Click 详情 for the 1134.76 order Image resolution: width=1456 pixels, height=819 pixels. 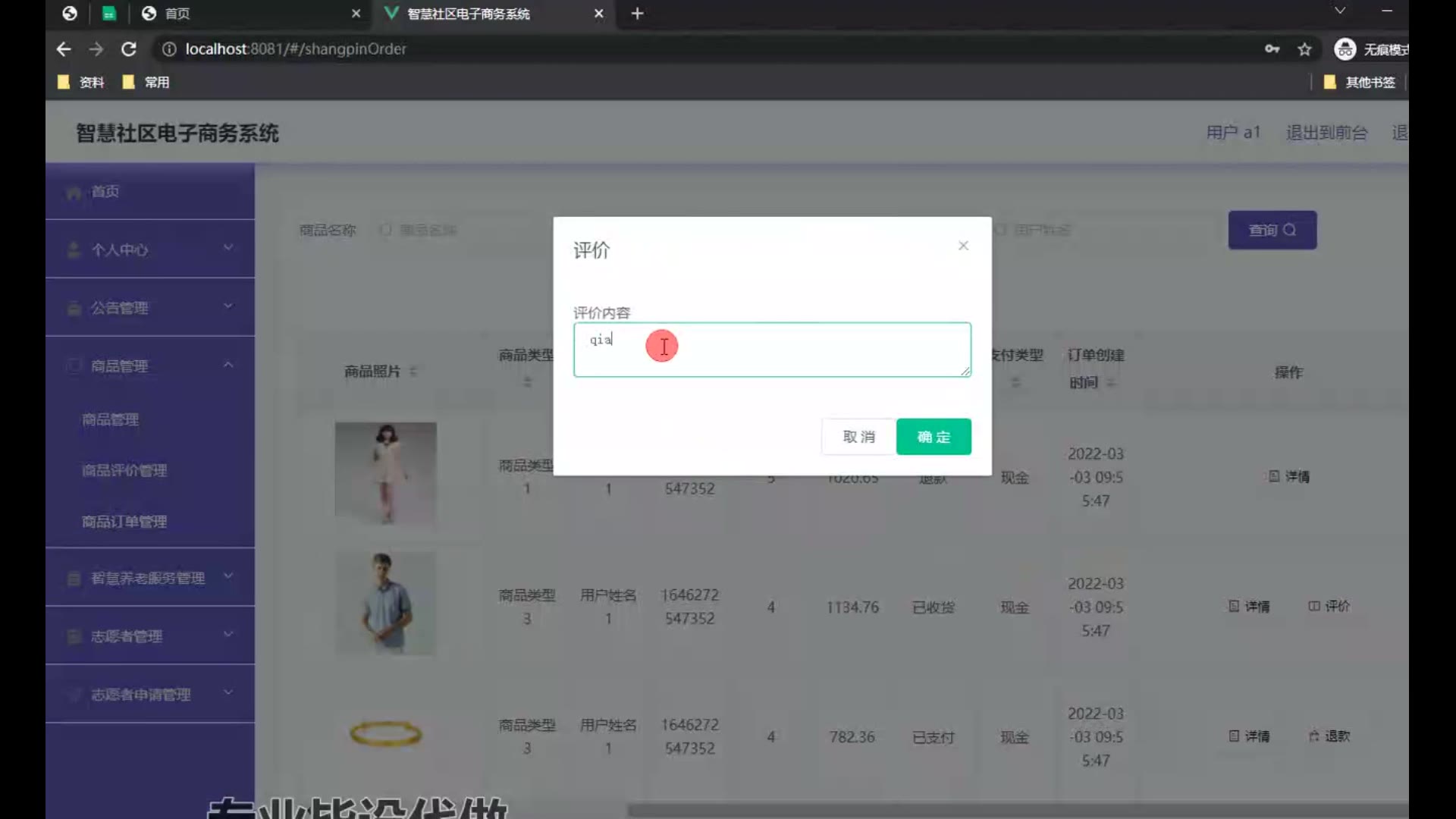pyautogui.click(x=1249, y=607)
